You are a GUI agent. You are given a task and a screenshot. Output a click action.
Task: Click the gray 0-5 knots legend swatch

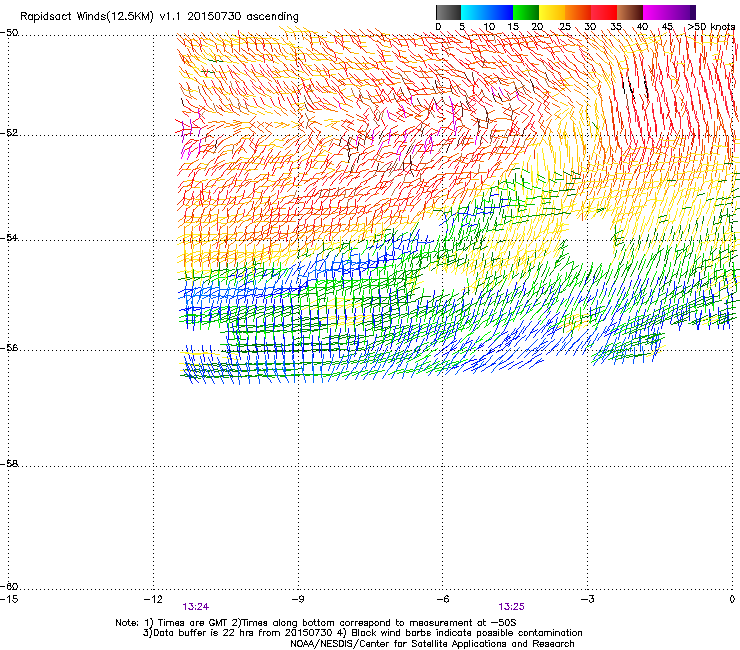pos(448,12)
